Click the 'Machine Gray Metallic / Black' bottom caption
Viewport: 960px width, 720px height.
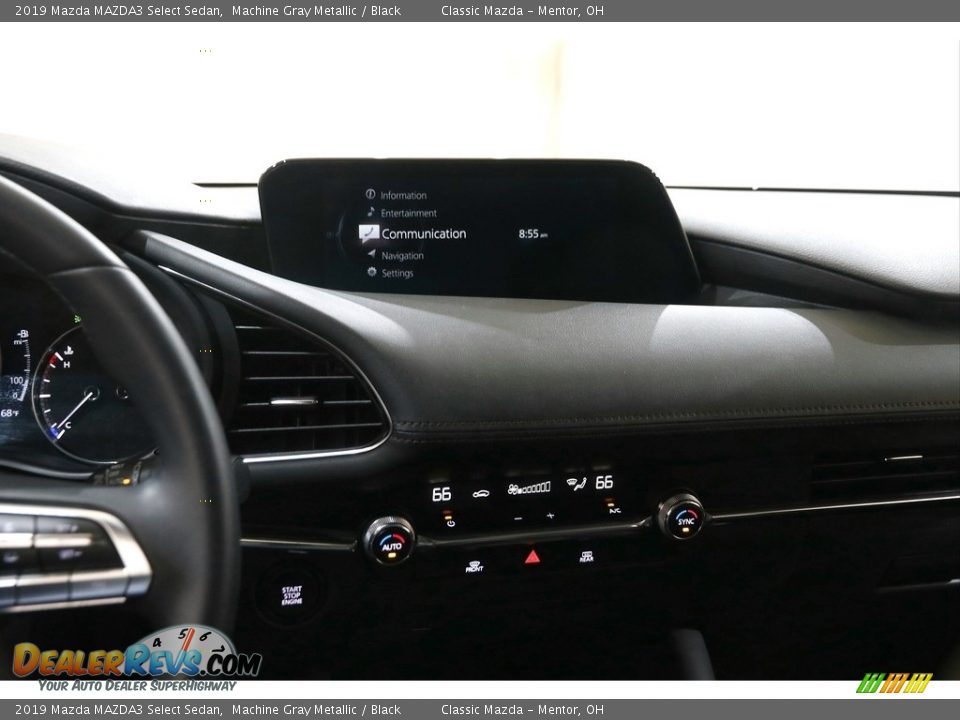(x=317, y=710)
